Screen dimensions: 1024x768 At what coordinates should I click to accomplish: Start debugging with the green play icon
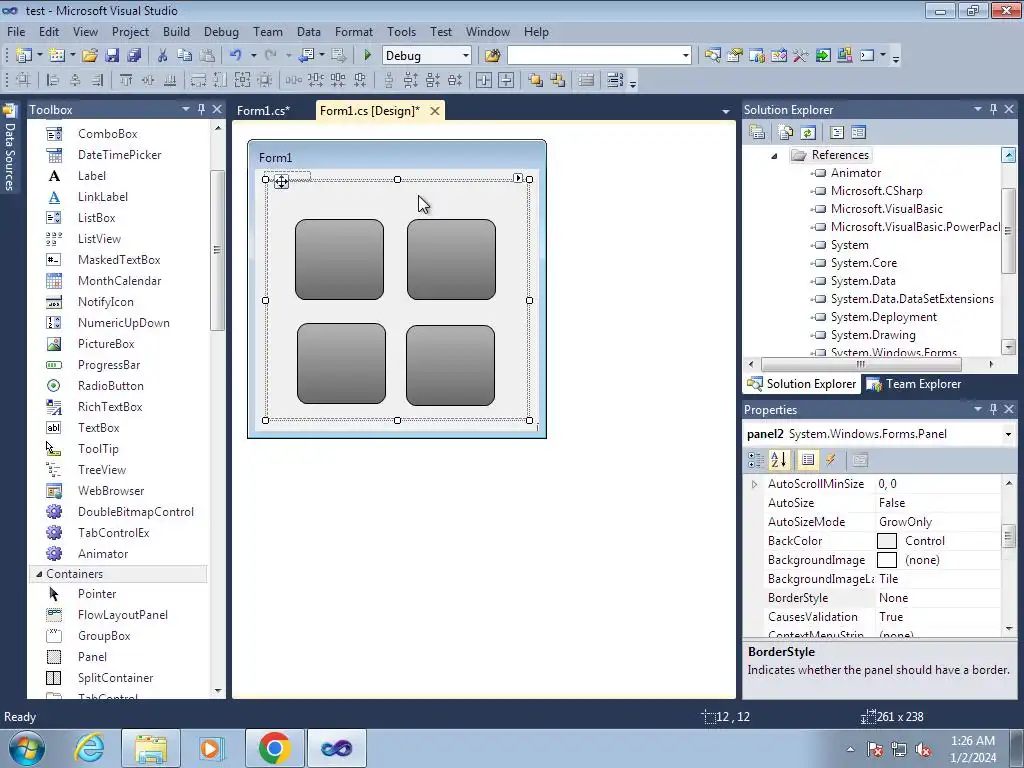[367, 56]
